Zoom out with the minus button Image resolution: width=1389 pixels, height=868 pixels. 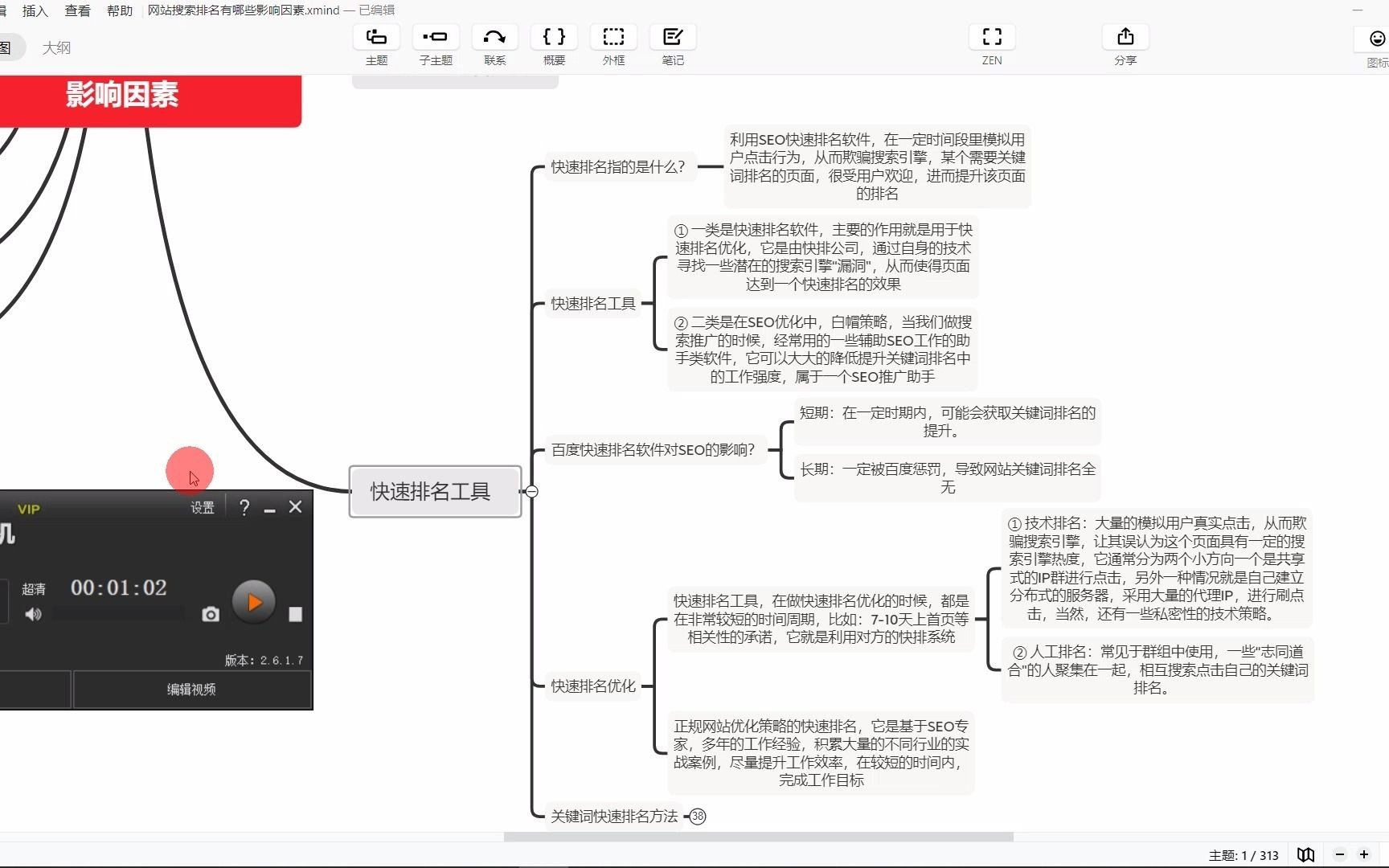1339,854
